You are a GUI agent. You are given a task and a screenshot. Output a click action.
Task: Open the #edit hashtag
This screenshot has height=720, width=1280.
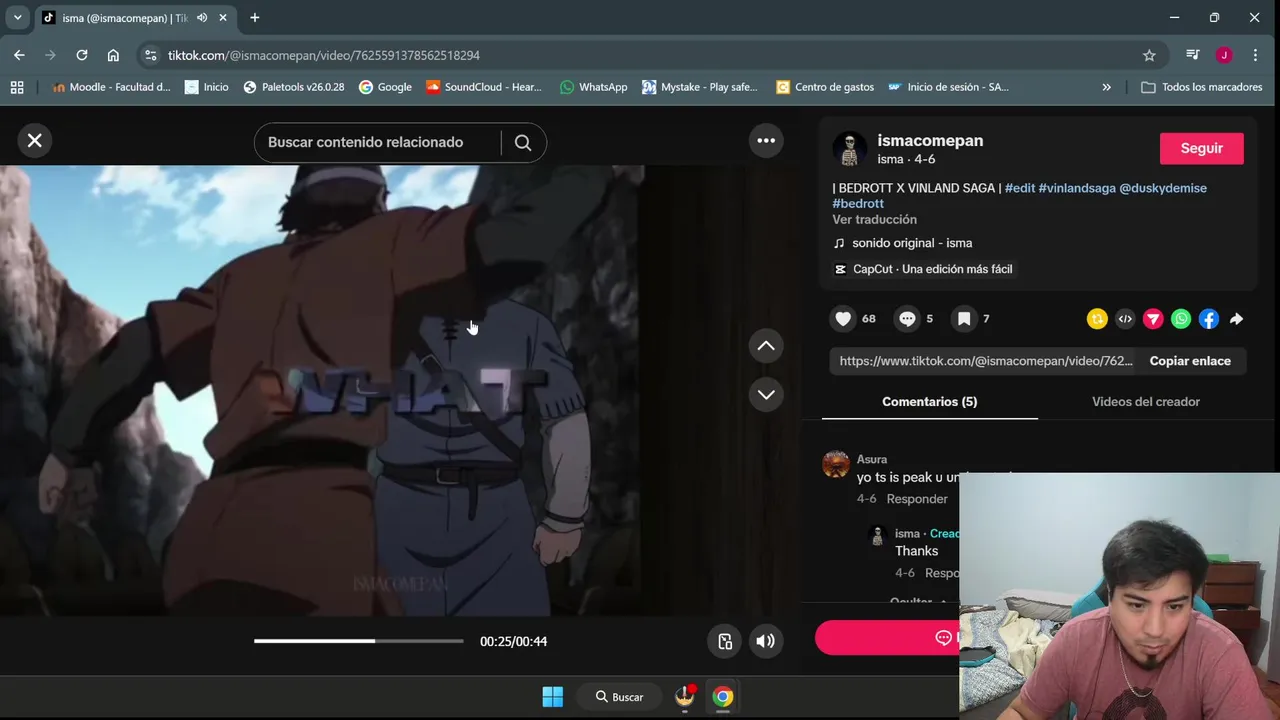coord(1020,188)
